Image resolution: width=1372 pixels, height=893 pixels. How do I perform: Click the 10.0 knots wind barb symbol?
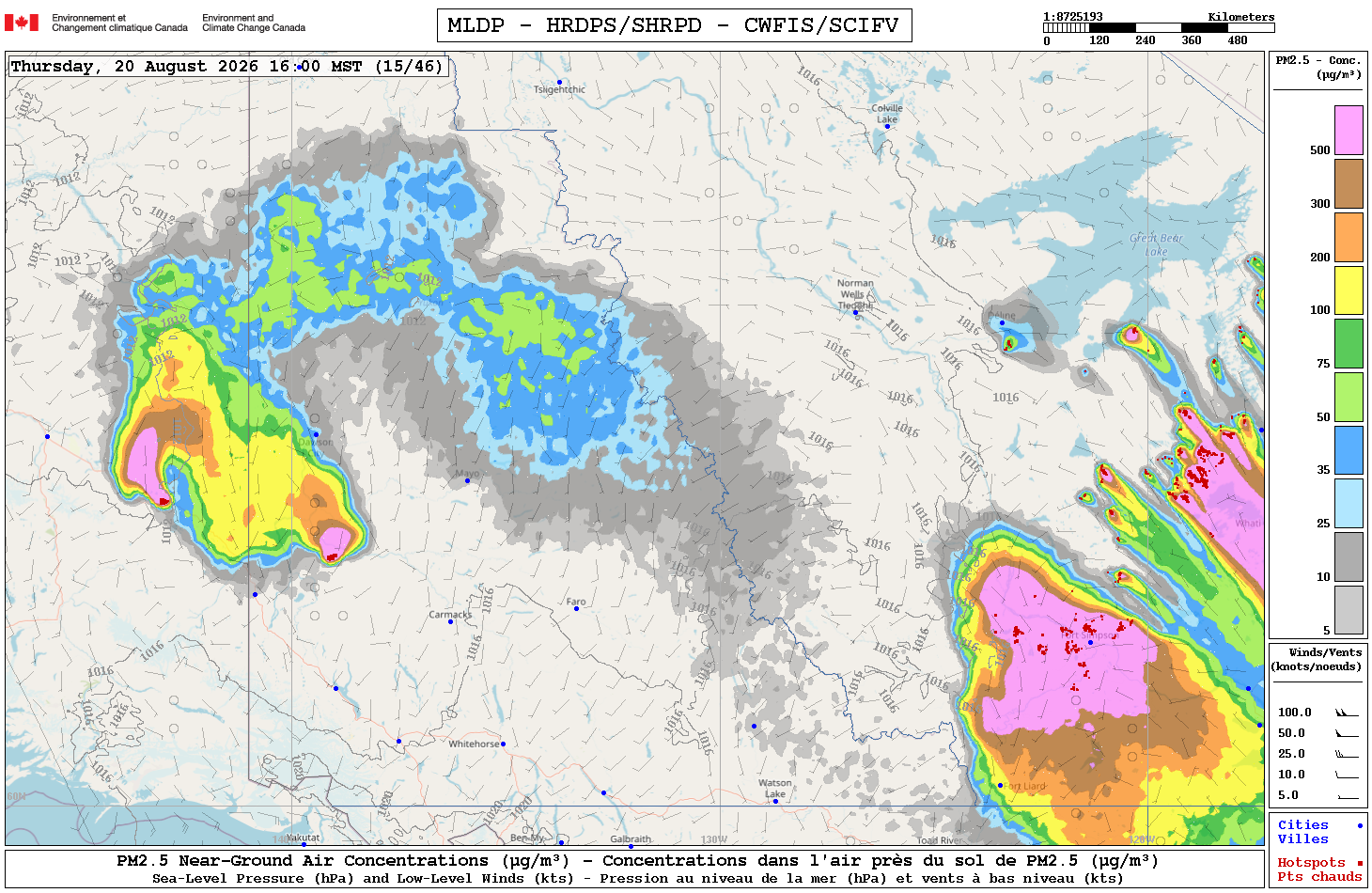coord(1347,775)
